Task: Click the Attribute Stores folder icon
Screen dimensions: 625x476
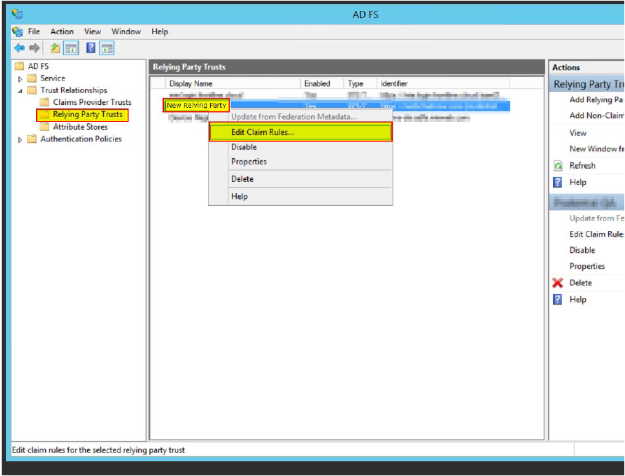Action: tap(44, 127)
